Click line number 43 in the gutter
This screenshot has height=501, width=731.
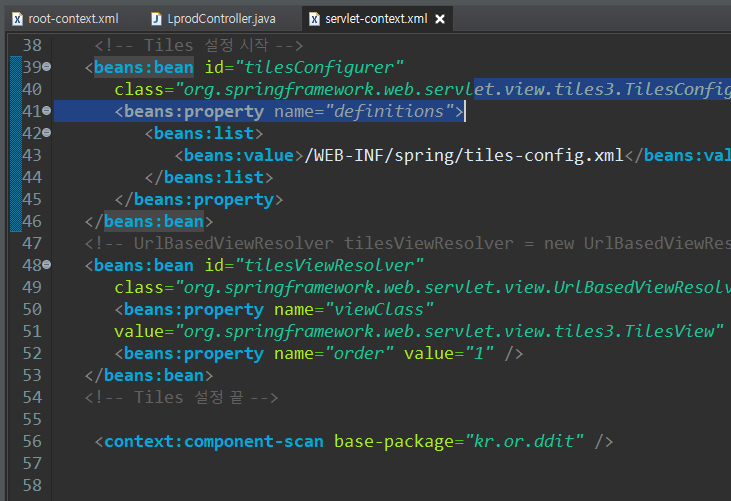pyautogui.click(x=32, y=155)
